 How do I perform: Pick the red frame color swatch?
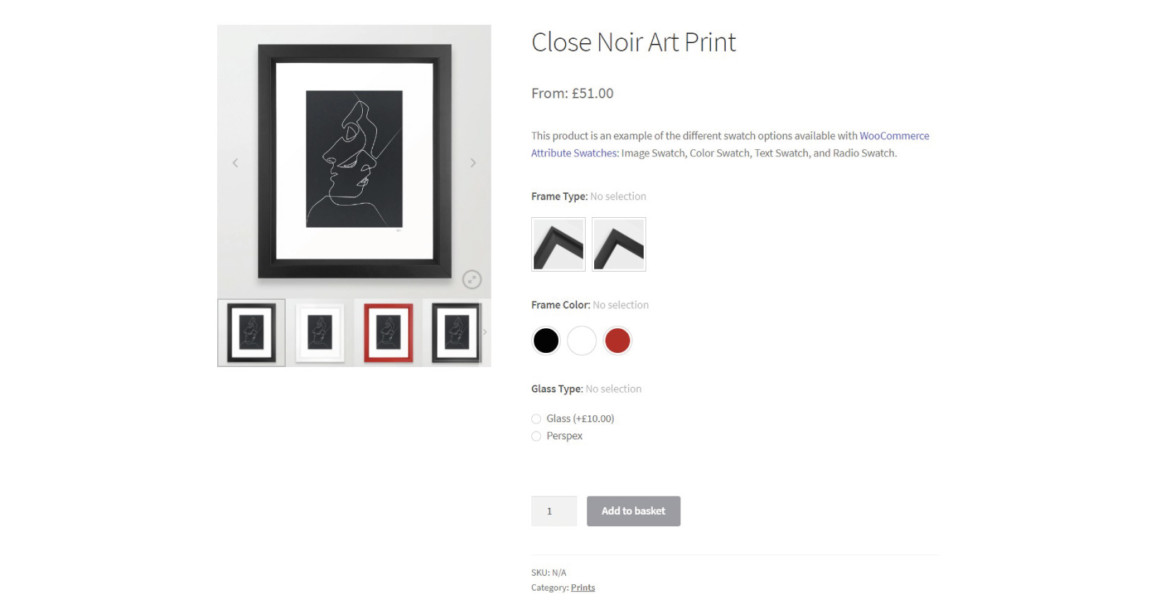click(617, 341)
